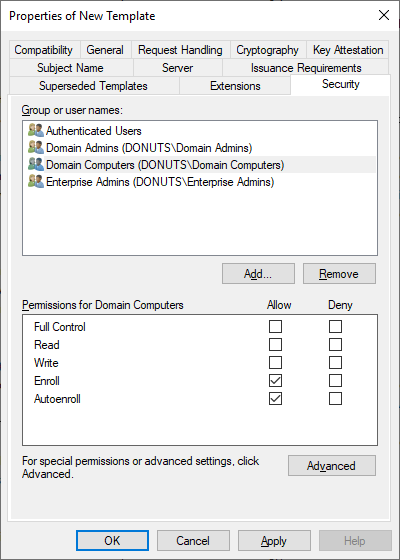Open Advanced permission settings
The image size is (400, 560).
pos(332,465)
